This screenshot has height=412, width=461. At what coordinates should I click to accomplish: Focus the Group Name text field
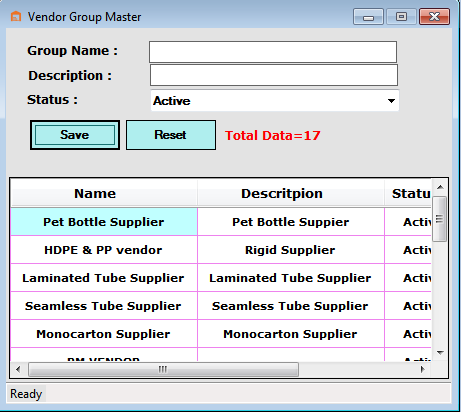[273, 52]
